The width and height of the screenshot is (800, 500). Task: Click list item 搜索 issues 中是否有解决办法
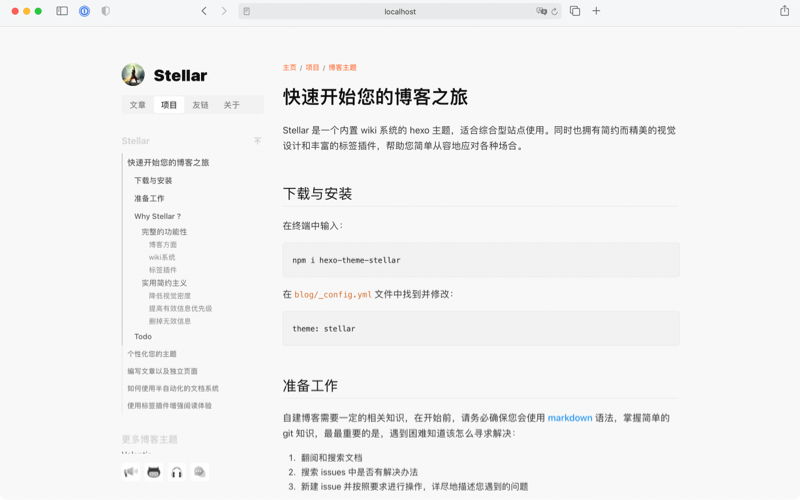[359, 472]
